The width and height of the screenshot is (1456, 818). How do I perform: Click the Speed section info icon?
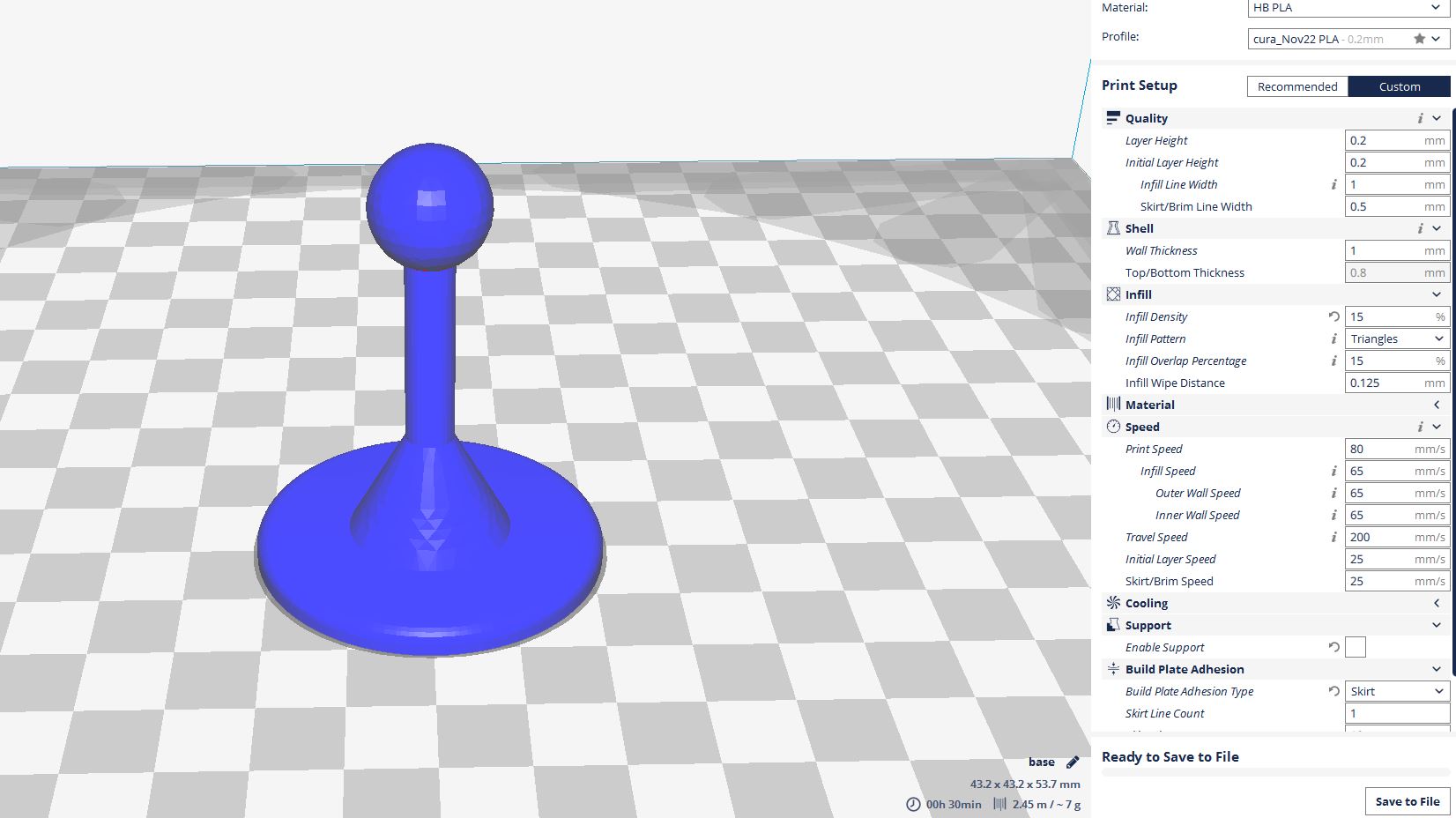1420,427
